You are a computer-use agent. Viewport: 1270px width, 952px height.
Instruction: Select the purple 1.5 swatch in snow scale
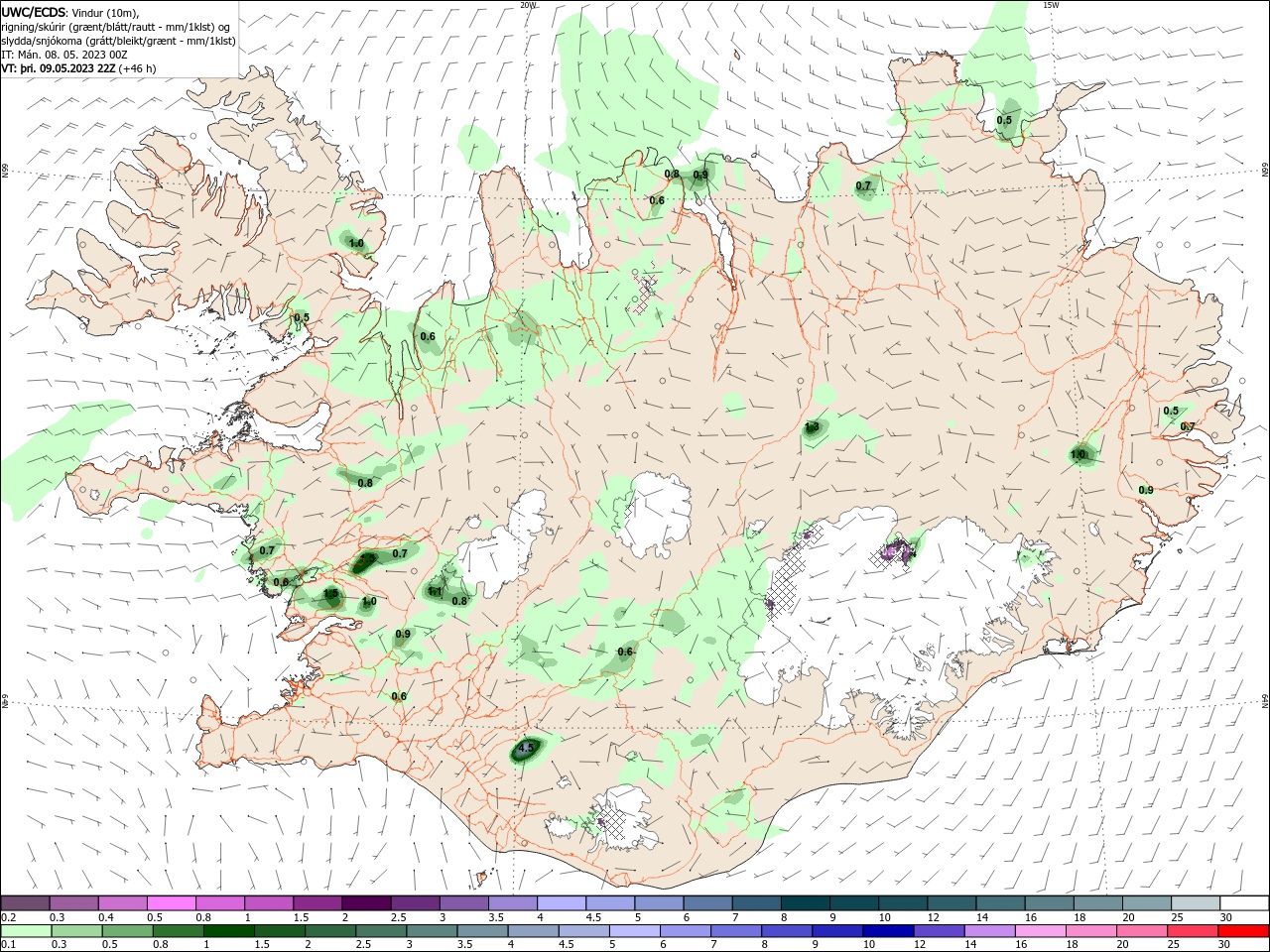pyautogui.click(x=317, y=903)
